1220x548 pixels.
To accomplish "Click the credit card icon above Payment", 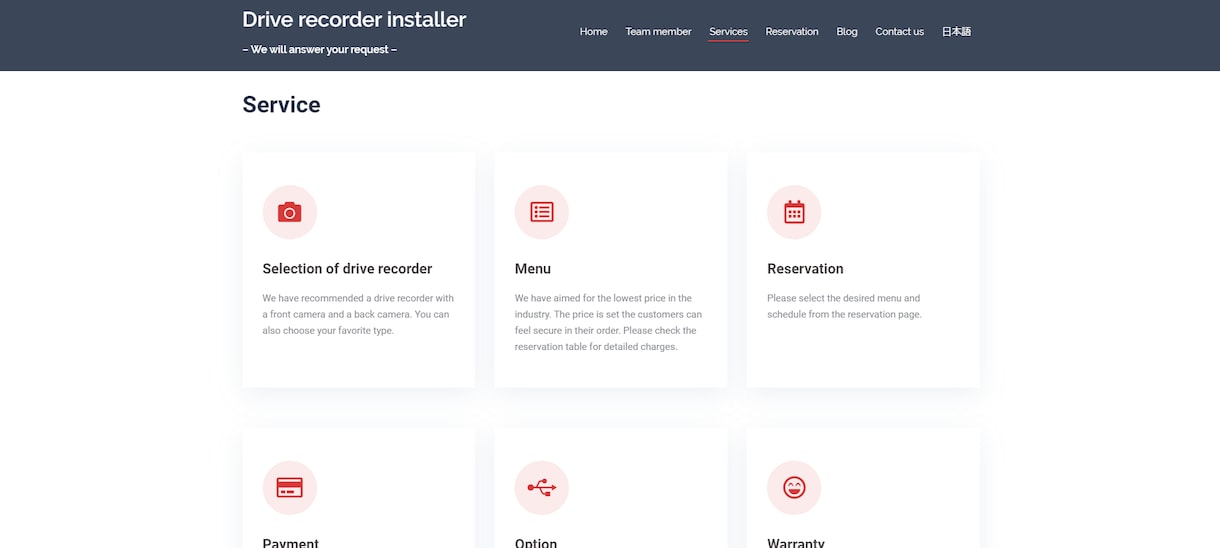I will click(289, 488).
